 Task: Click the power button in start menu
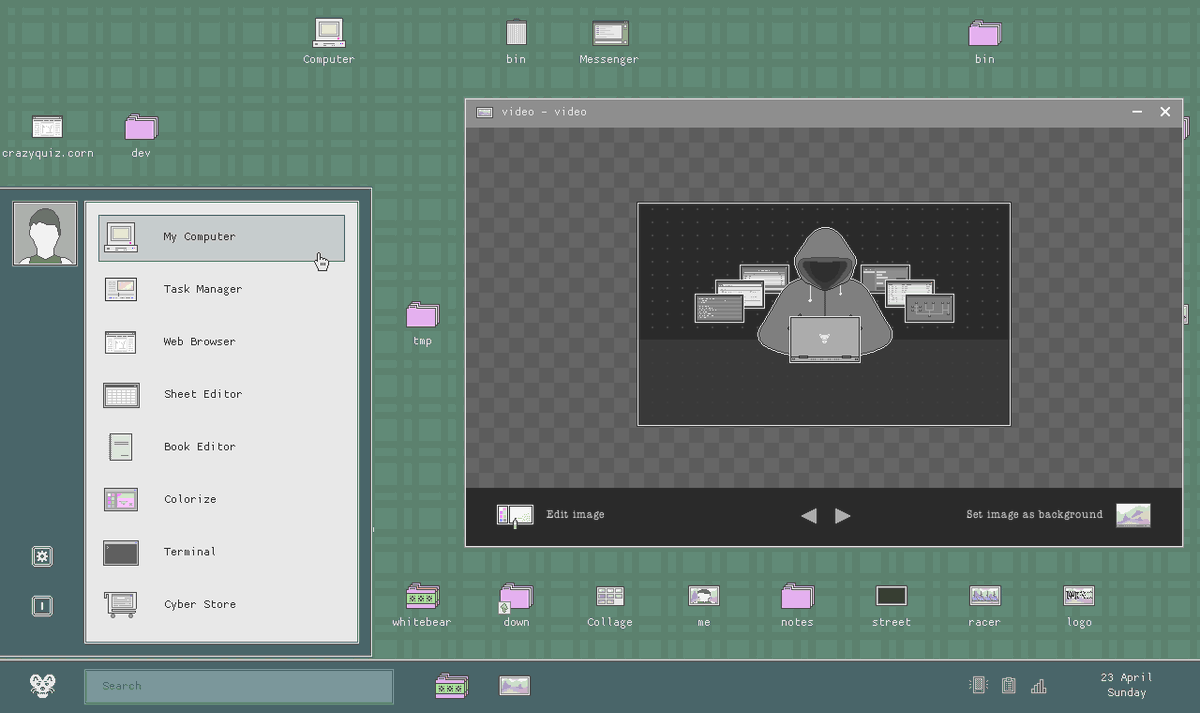point(42,606)
